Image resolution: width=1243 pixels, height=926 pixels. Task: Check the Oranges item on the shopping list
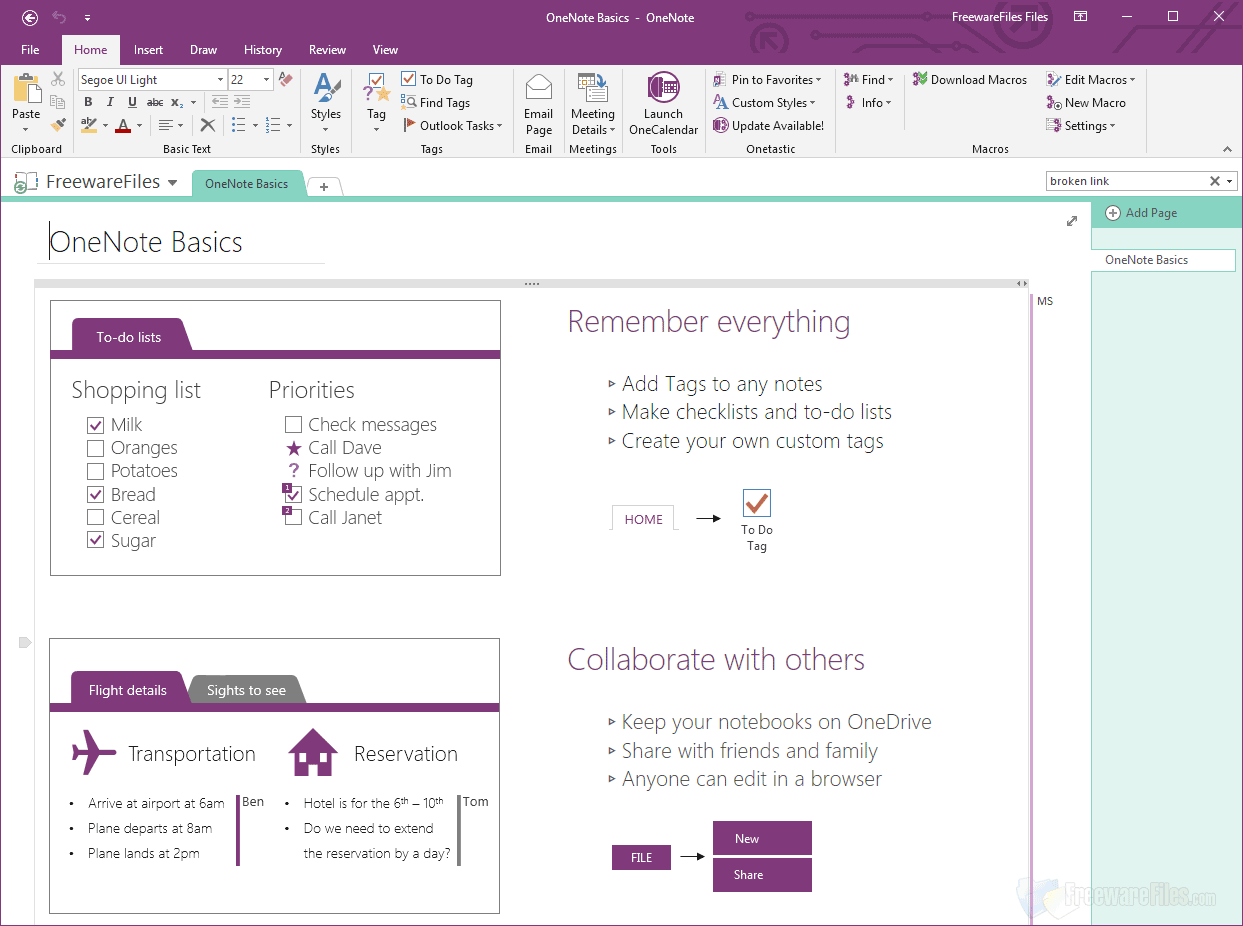click(x=96, y=447)
